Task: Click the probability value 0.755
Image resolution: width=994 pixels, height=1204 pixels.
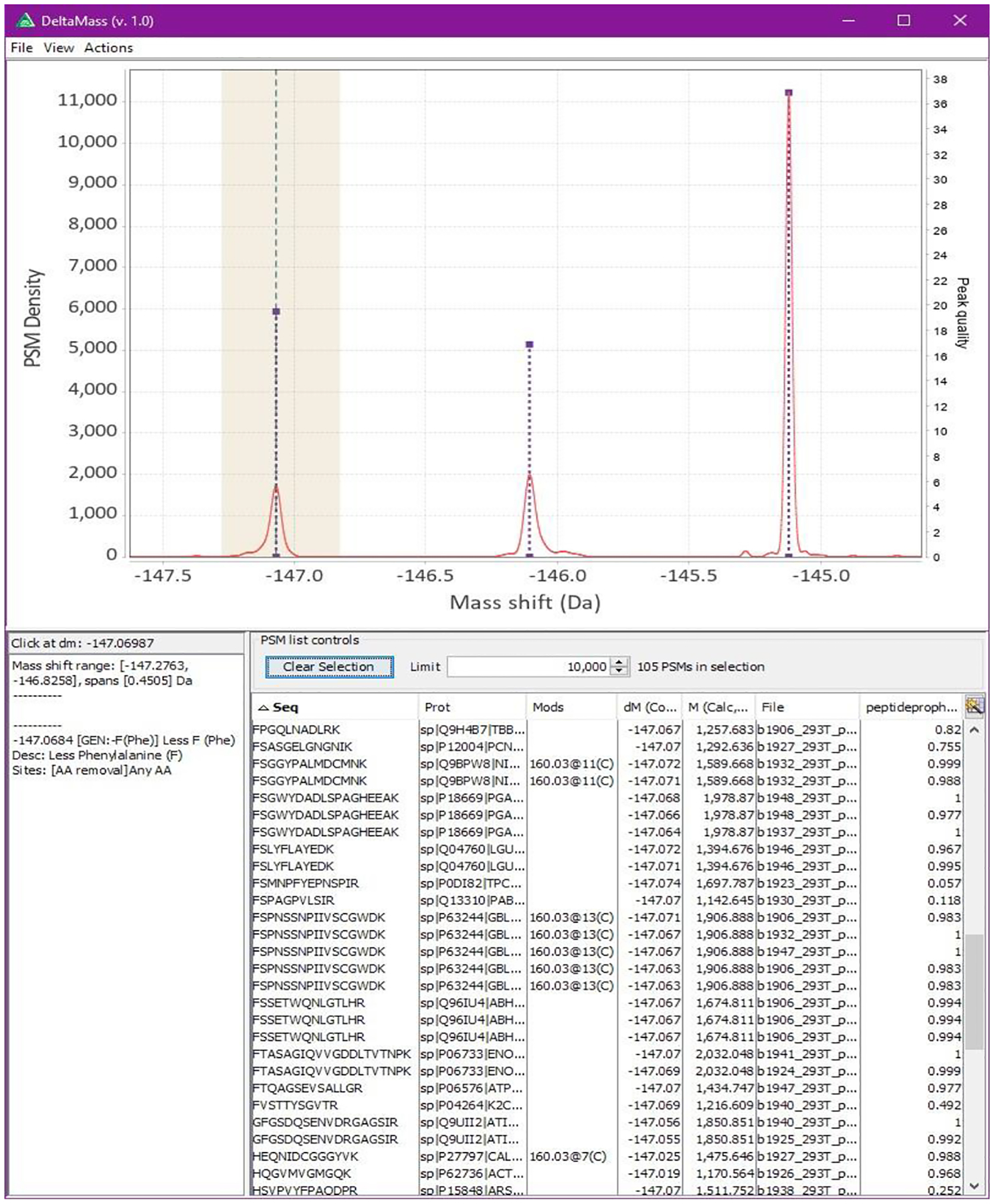Action: (x=945, y=746)
